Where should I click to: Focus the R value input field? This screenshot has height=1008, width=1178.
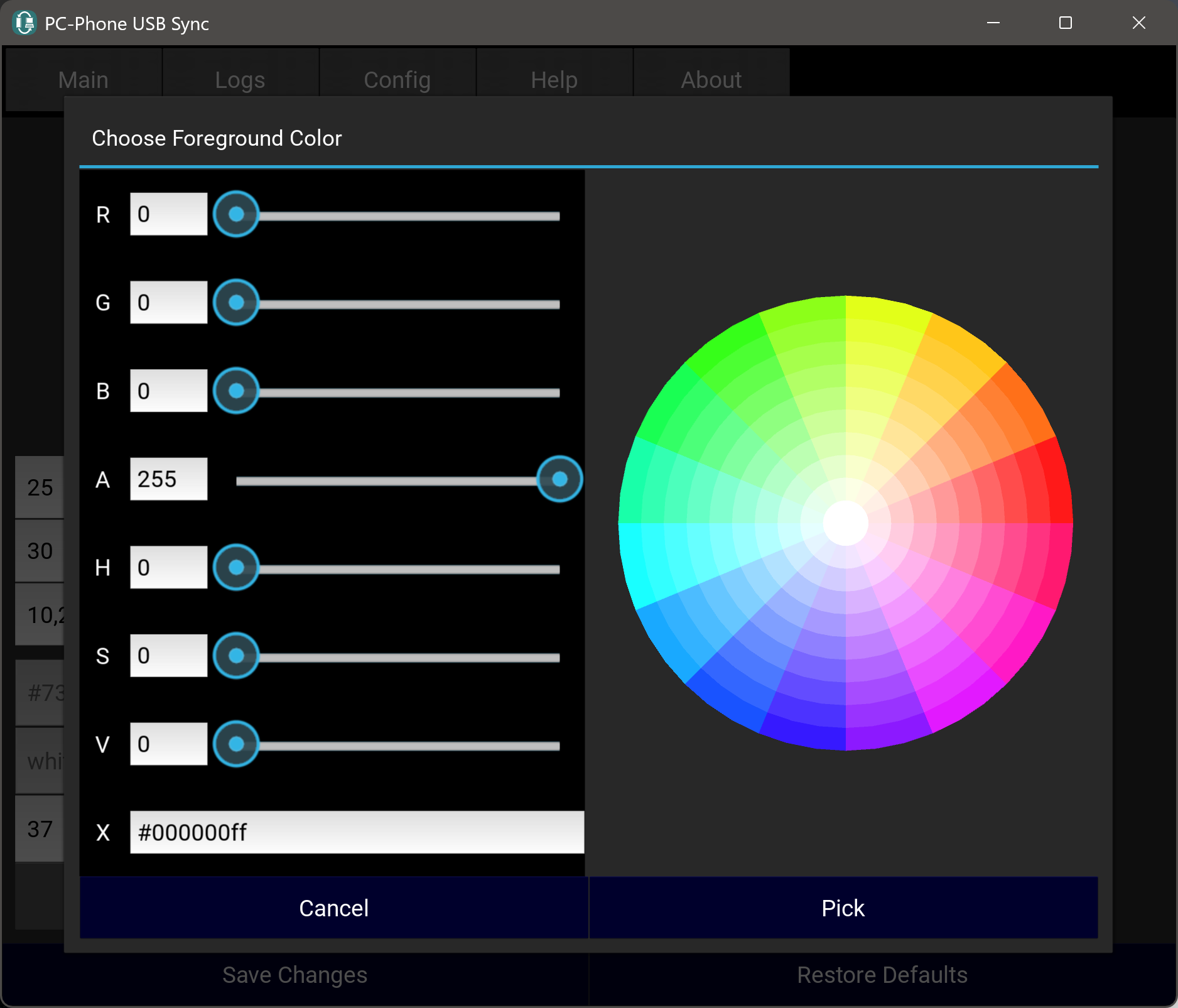[168, 215]
